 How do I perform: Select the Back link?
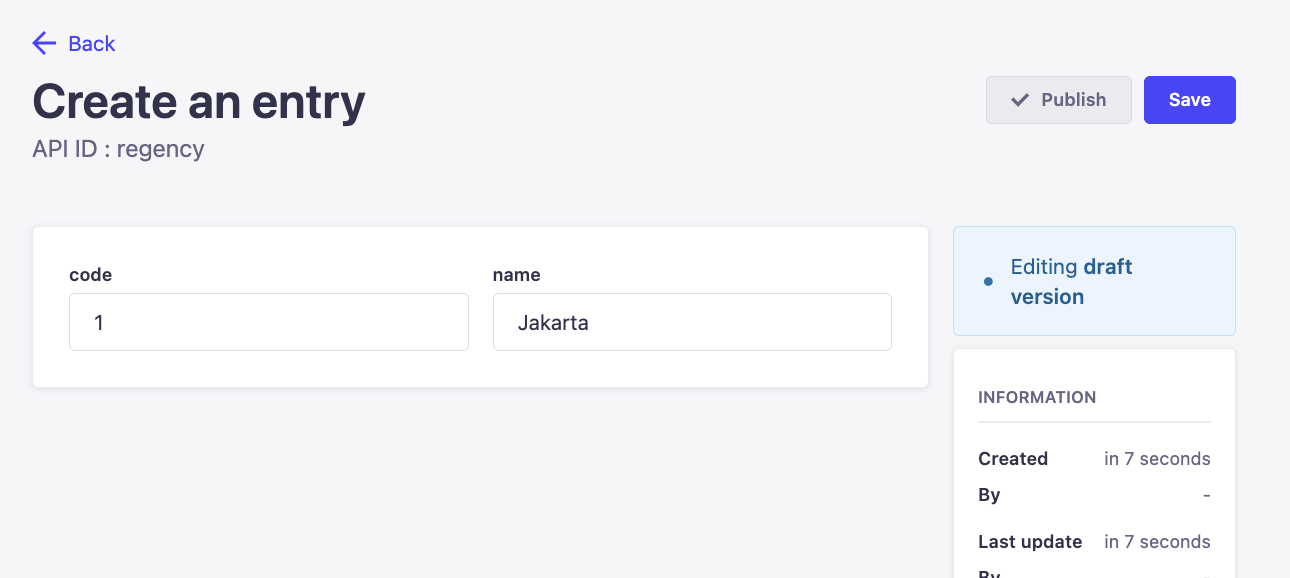pyautogui.click(x=91, y=44)
